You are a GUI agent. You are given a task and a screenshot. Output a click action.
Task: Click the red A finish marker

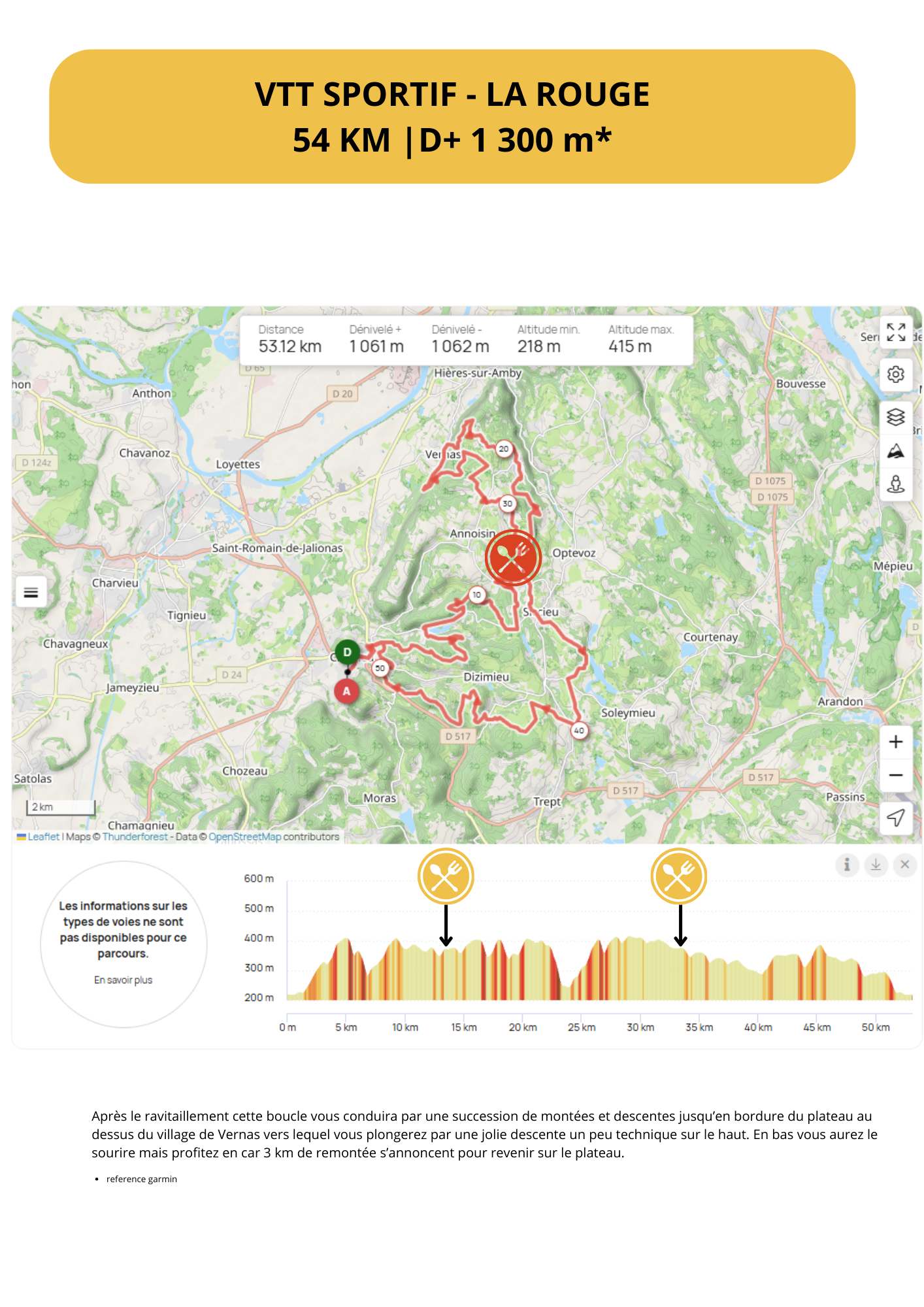(x=346, y=691)
